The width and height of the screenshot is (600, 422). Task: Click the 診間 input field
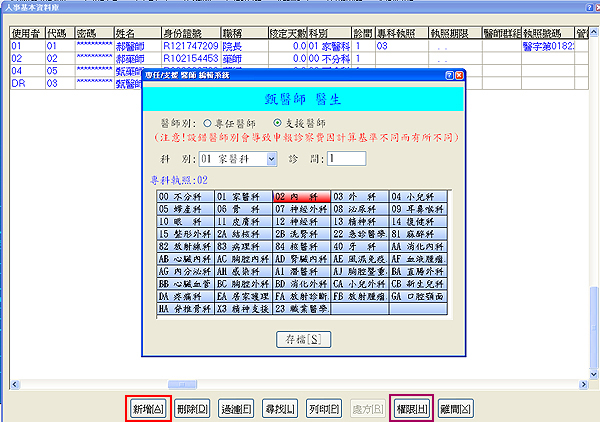point(346,158)
